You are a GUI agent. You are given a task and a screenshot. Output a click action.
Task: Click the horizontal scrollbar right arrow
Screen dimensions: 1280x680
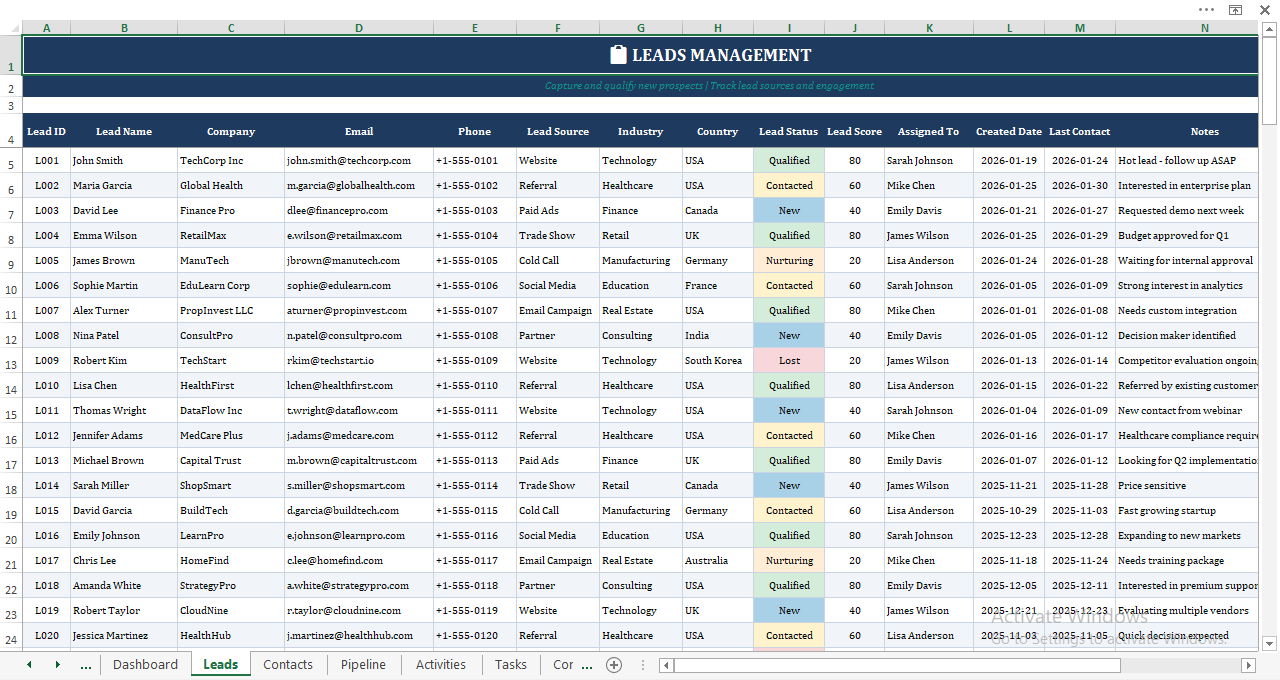[x=1248, y=665]
